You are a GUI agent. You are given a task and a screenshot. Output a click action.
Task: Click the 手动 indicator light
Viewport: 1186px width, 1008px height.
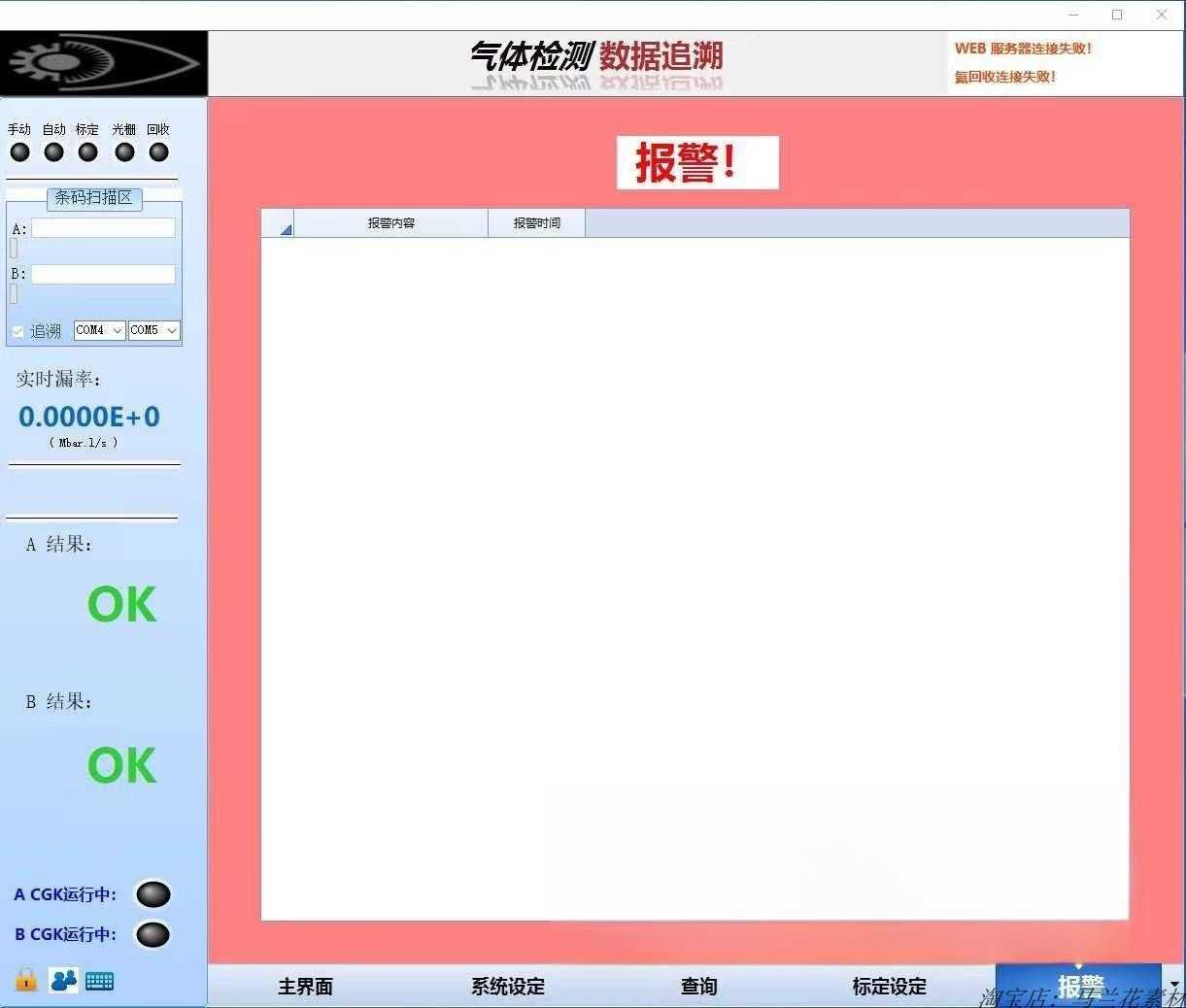pos(19,152)
